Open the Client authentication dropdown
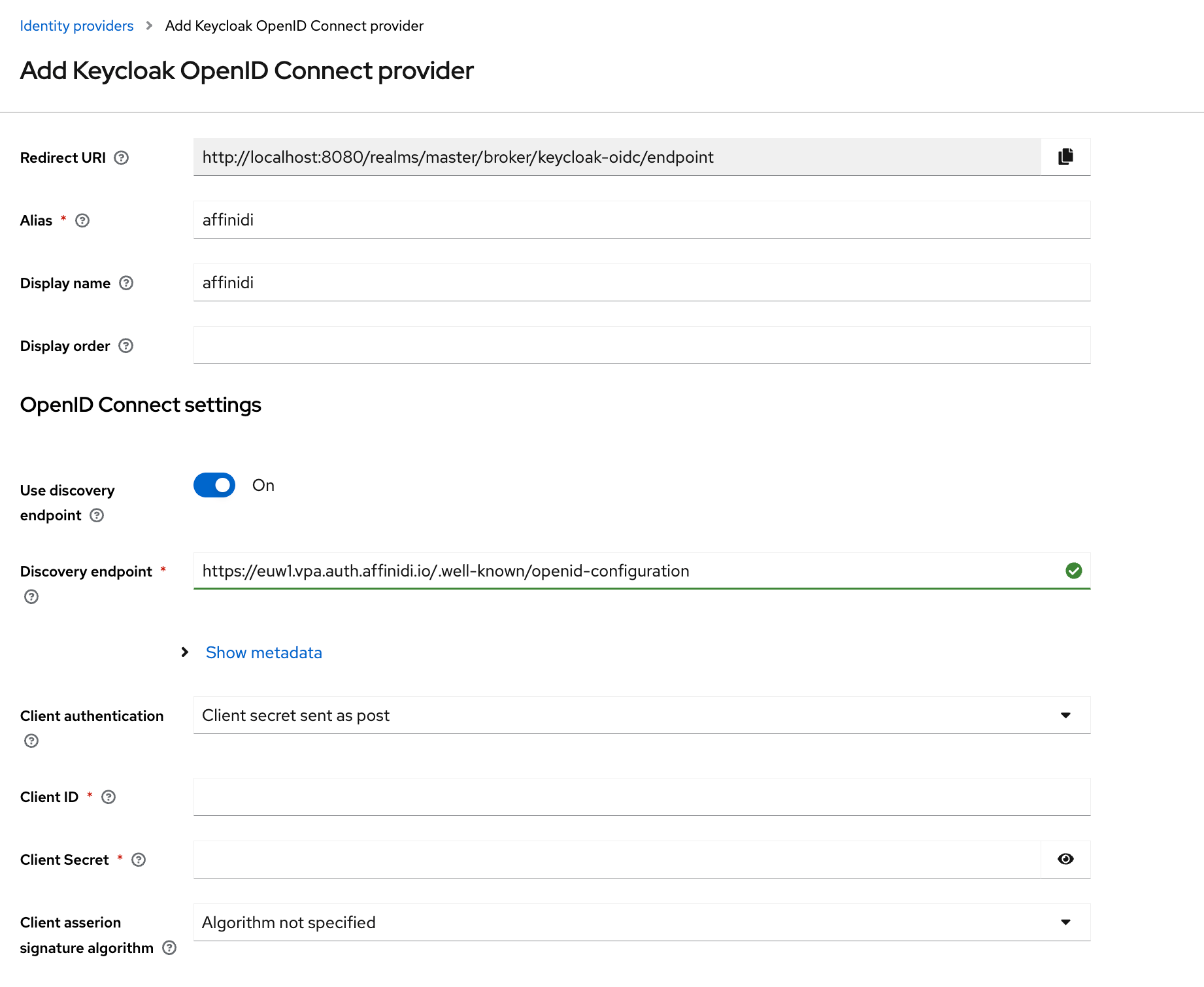Viewport: 1204px width, 987px height. 1065,715
